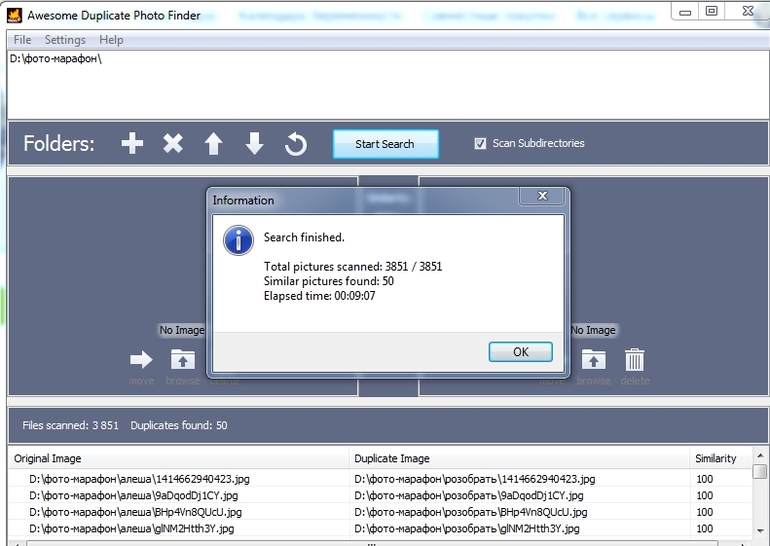Click the results list scroll up arrow
770x546 pixels.
point(760,456)
